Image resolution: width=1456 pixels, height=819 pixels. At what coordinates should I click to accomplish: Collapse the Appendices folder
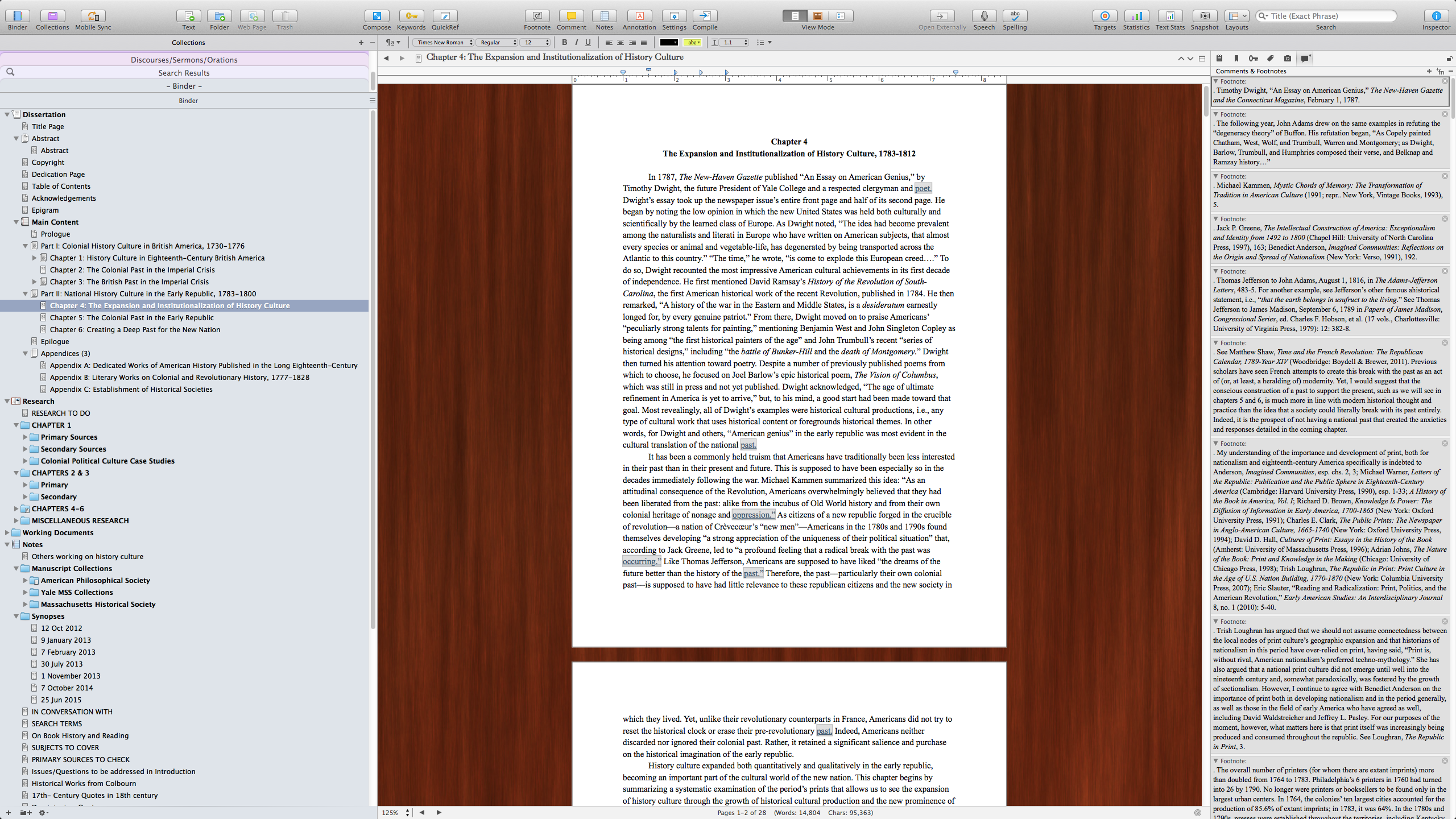click(25, 353)
